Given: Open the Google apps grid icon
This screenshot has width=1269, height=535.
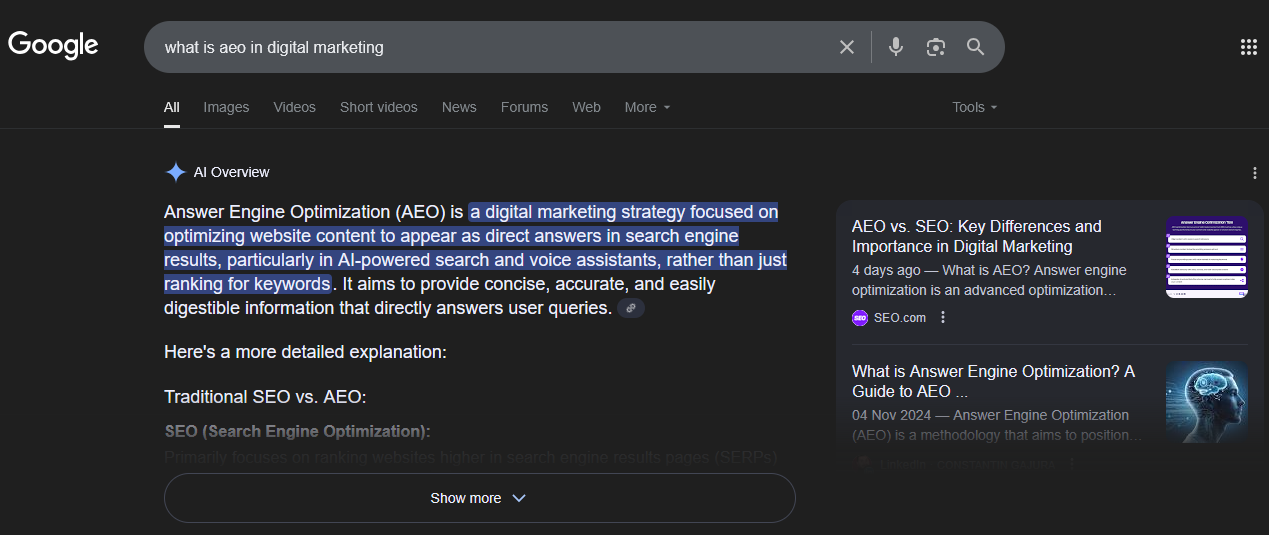Looking at the screenshot, I should click(x=1248, y=47).
